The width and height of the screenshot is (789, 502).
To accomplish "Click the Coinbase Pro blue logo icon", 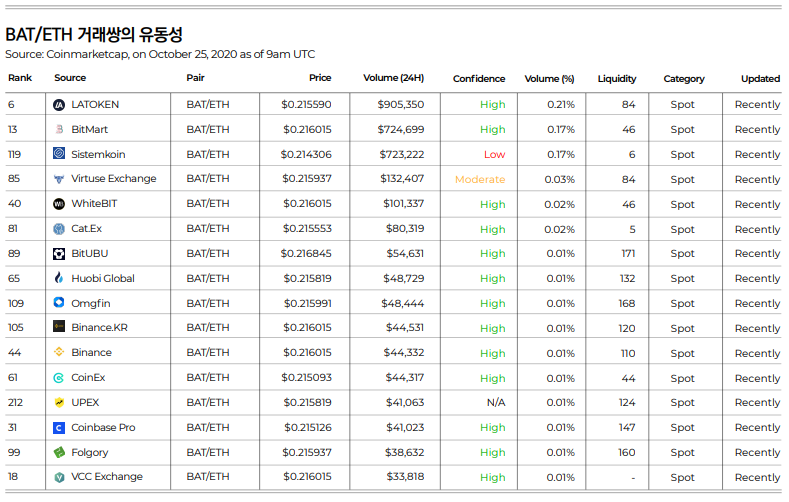I will coord(59,428).
